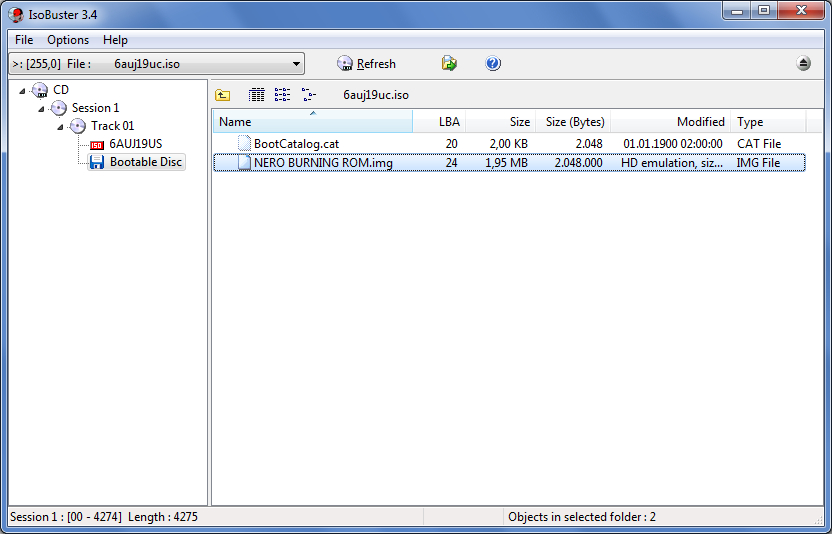832x534 pixels.
Task: Collapse the CD tree node
Action: 22,91
